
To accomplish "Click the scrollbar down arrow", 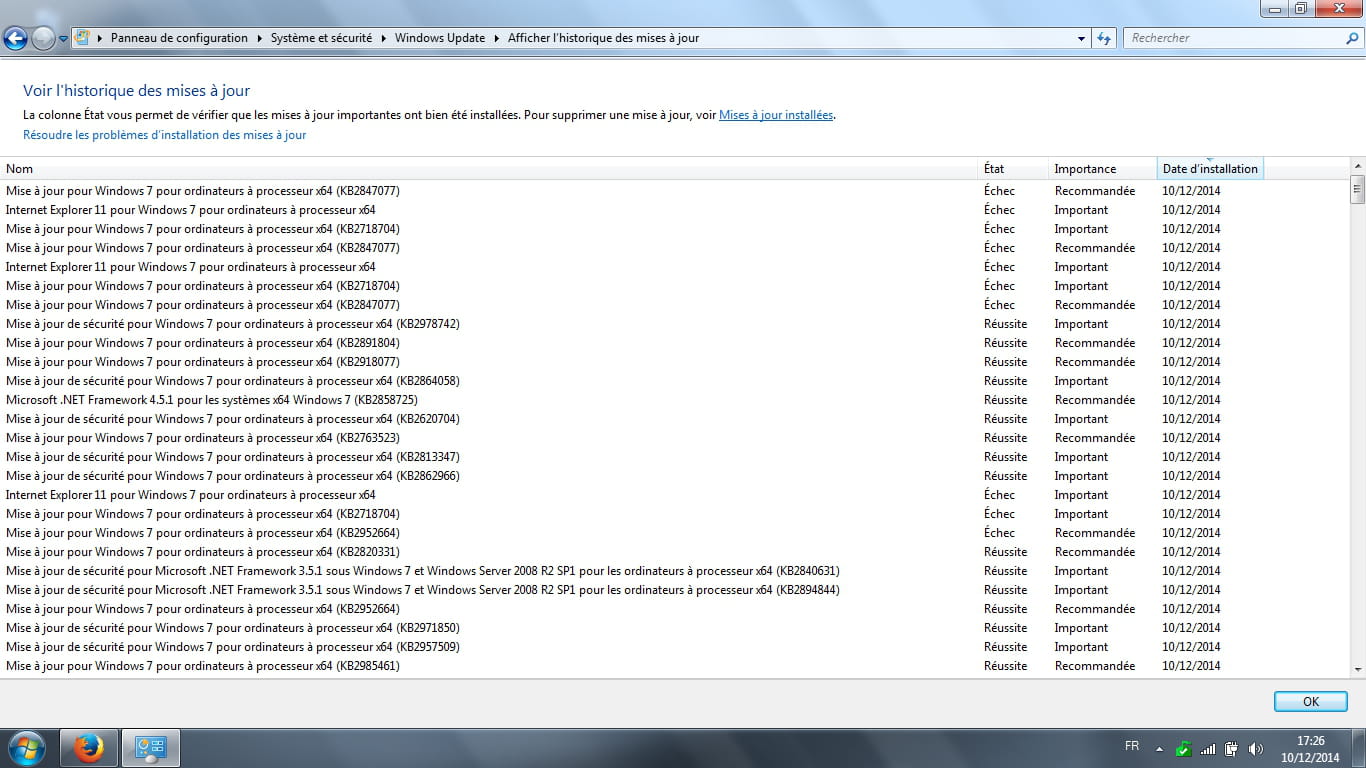I will 1357,669.
